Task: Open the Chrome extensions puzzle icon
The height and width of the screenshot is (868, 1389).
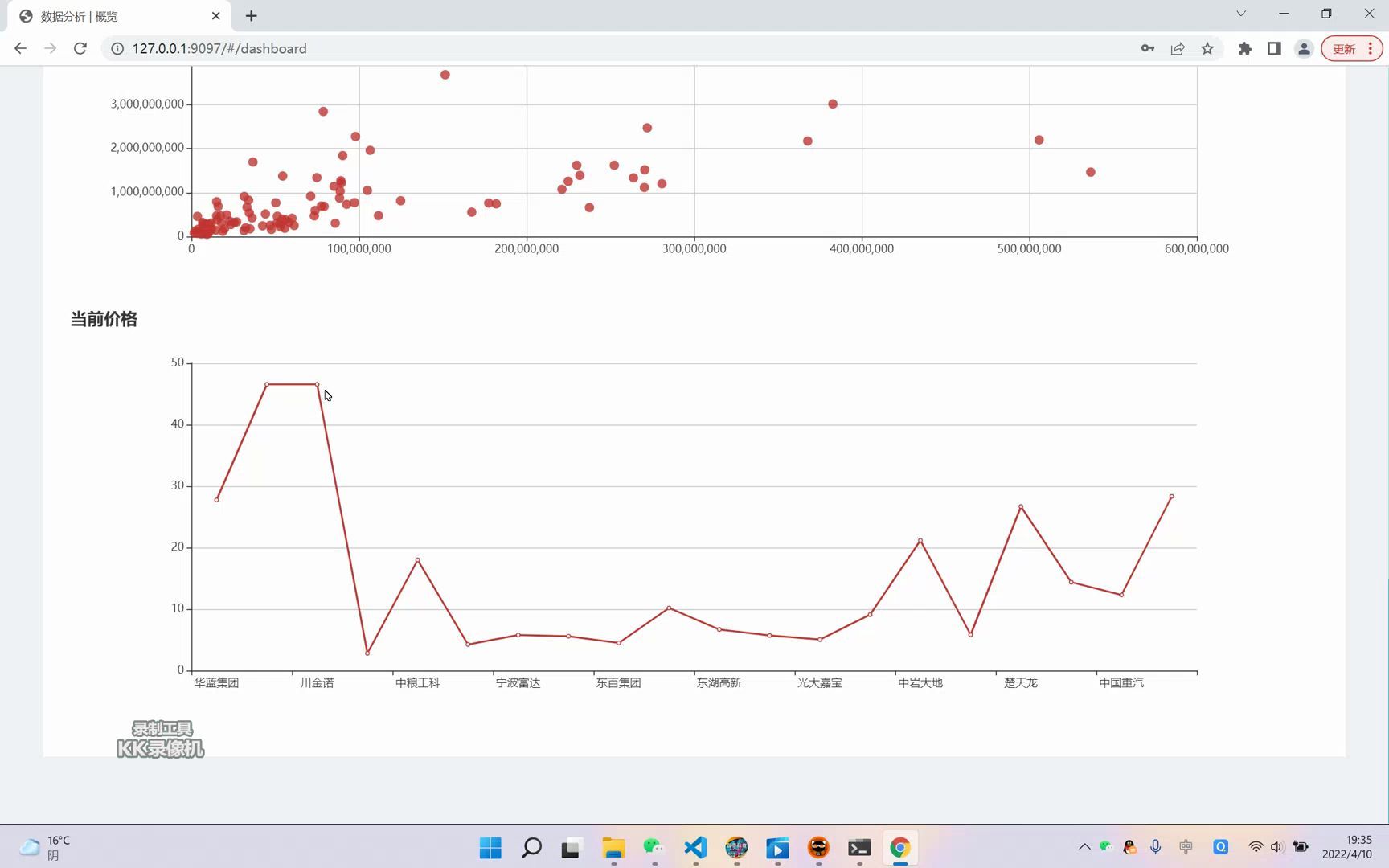Action: (1244, 48)
